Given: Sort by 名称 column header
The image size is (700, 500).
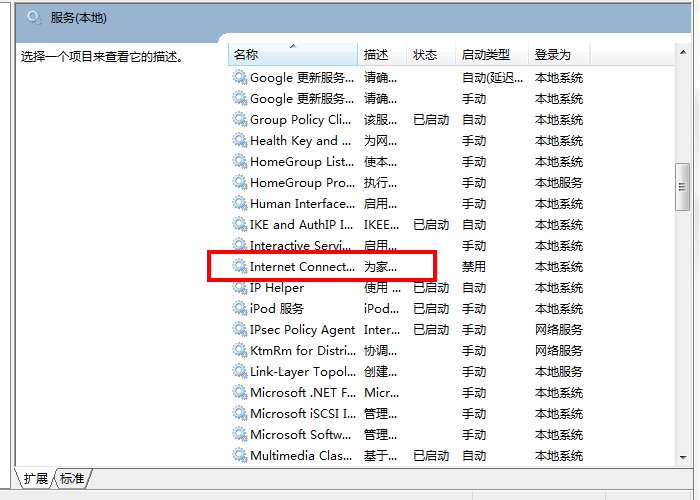Looking at the screenshot, I should 293,54.
